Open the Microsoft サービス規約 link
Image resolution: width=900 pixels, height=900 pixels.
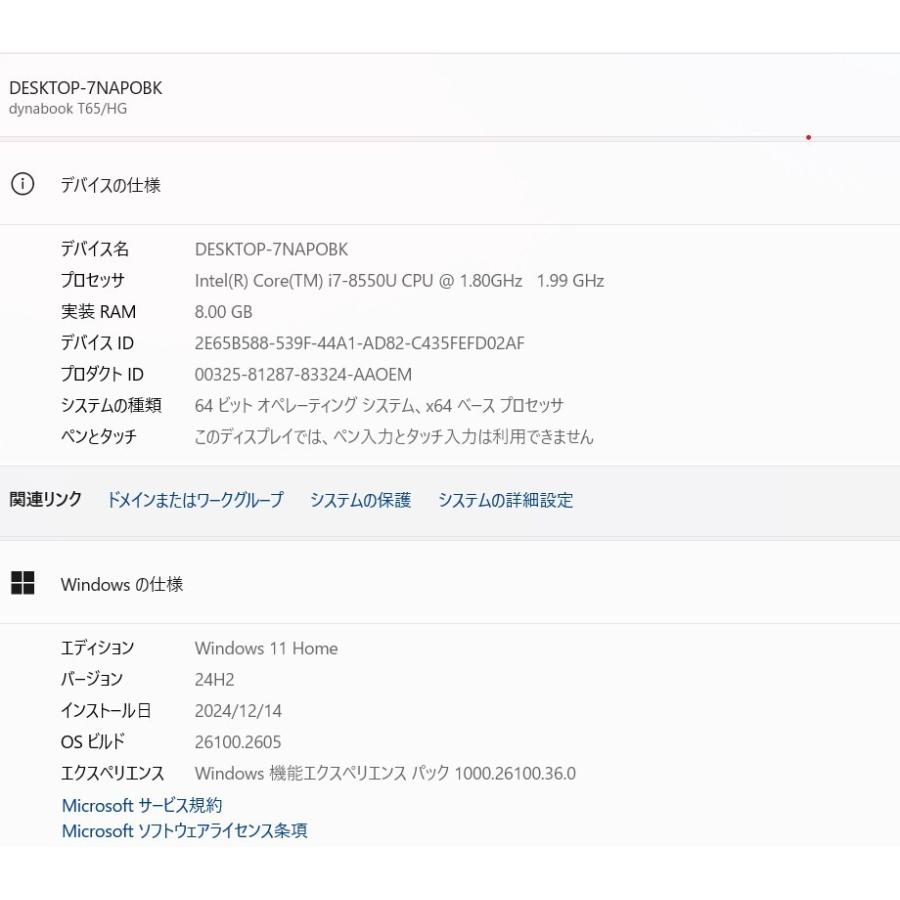[142, 805]
